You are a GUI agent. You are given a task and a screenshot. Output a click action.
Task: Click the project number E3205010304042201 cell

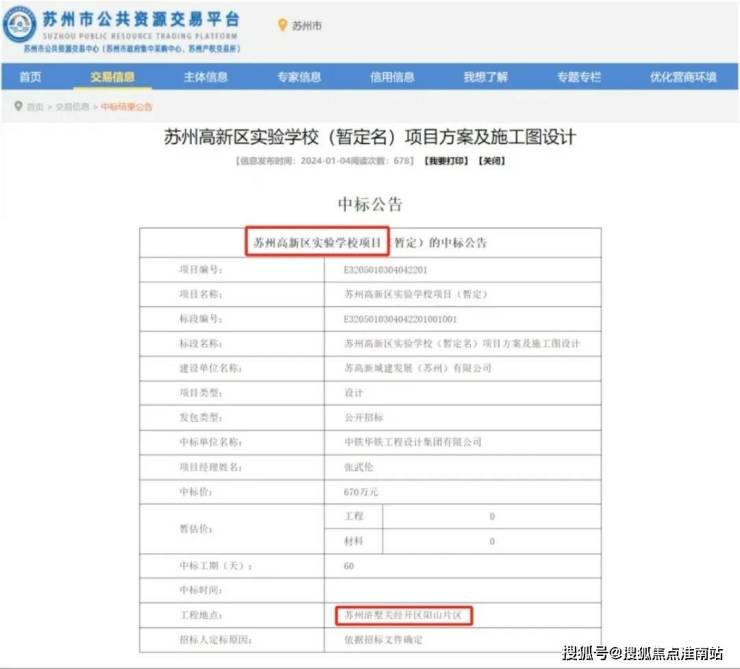click(385, 269)
